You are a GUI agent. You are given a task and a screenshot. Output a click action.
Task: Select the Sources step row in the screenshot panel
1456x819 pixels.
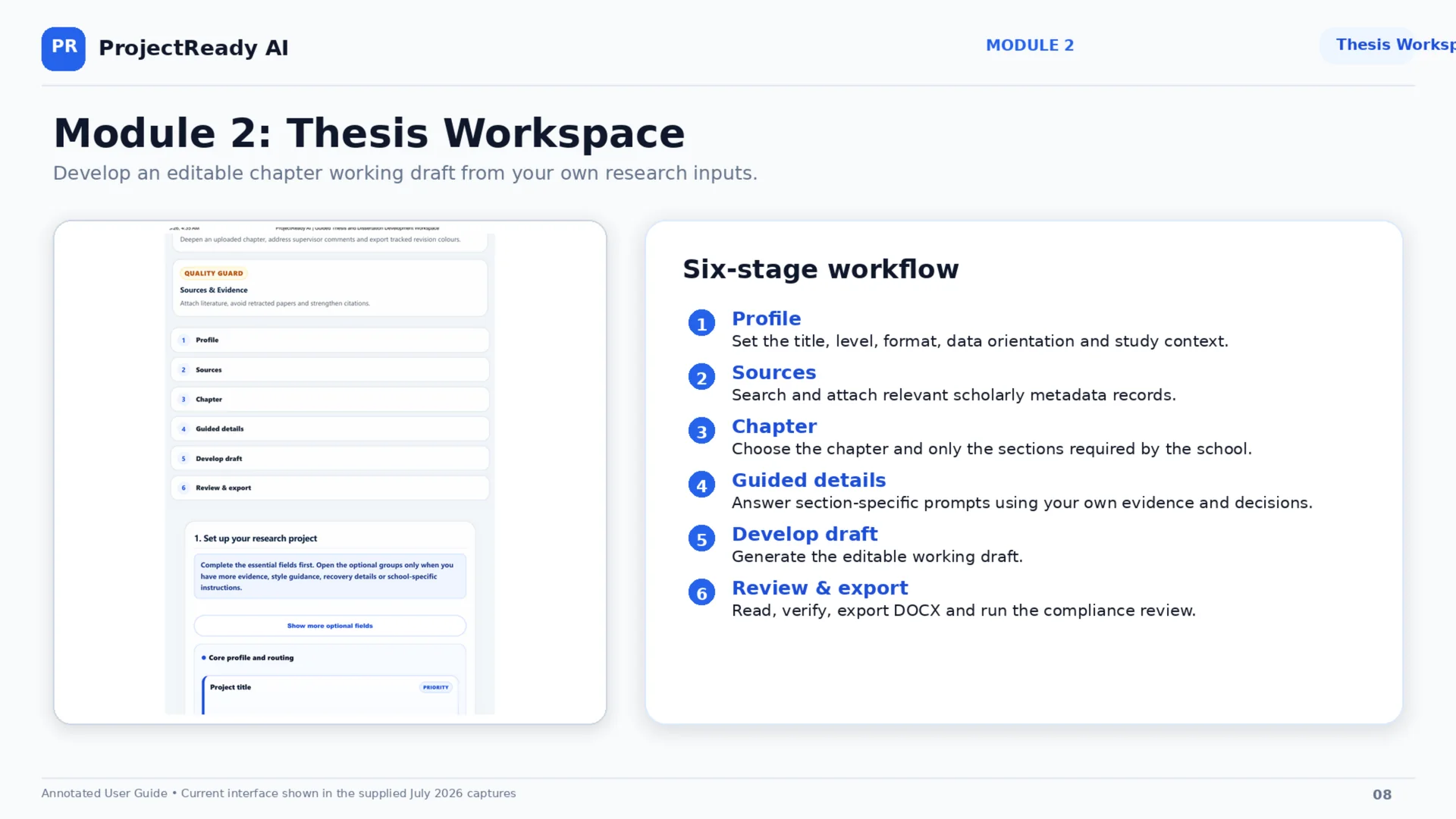click(330, 369)
